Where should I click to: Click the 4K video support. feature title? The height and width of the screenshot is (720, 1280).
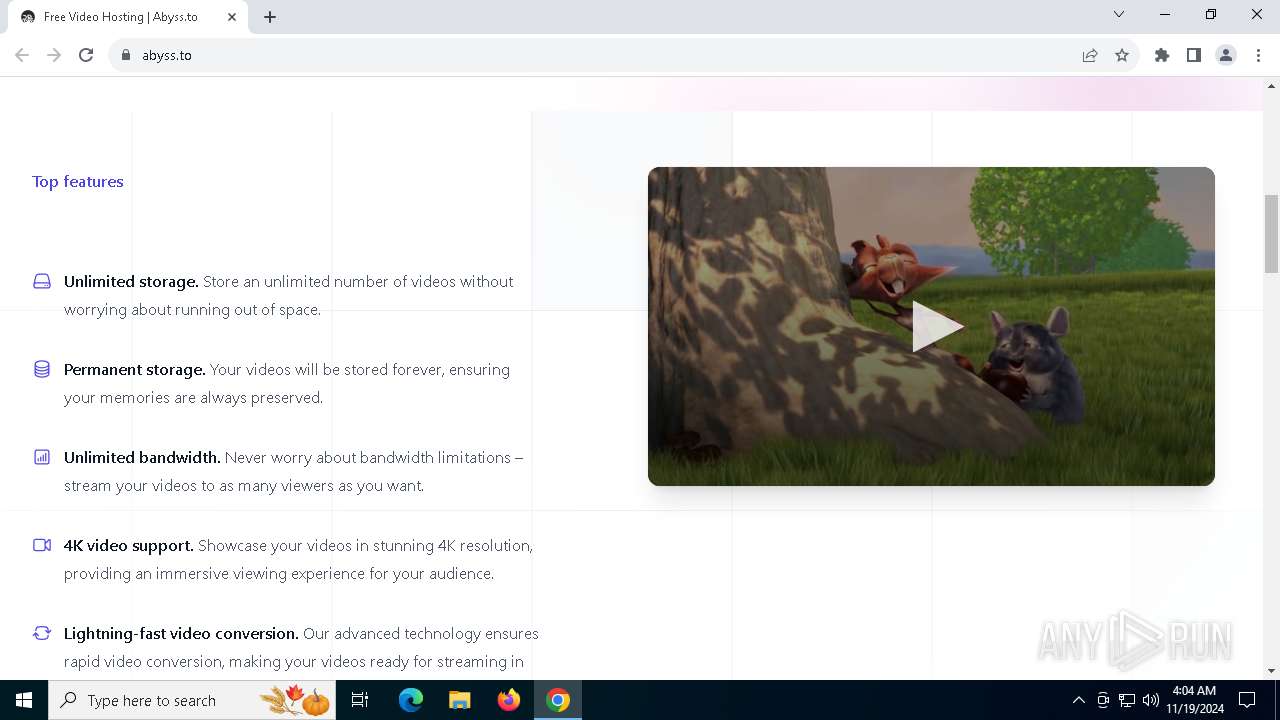point(129,546)
